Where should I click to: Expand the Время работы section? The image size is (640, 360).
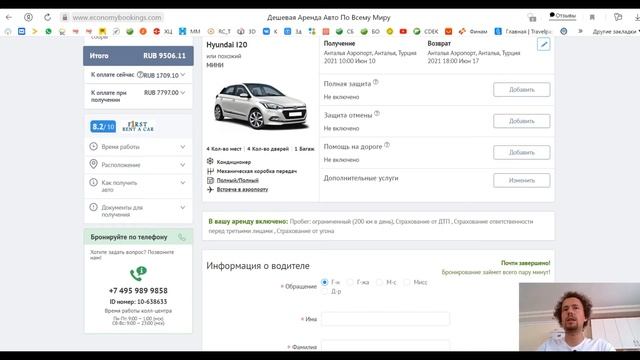[x=138, y=147]
